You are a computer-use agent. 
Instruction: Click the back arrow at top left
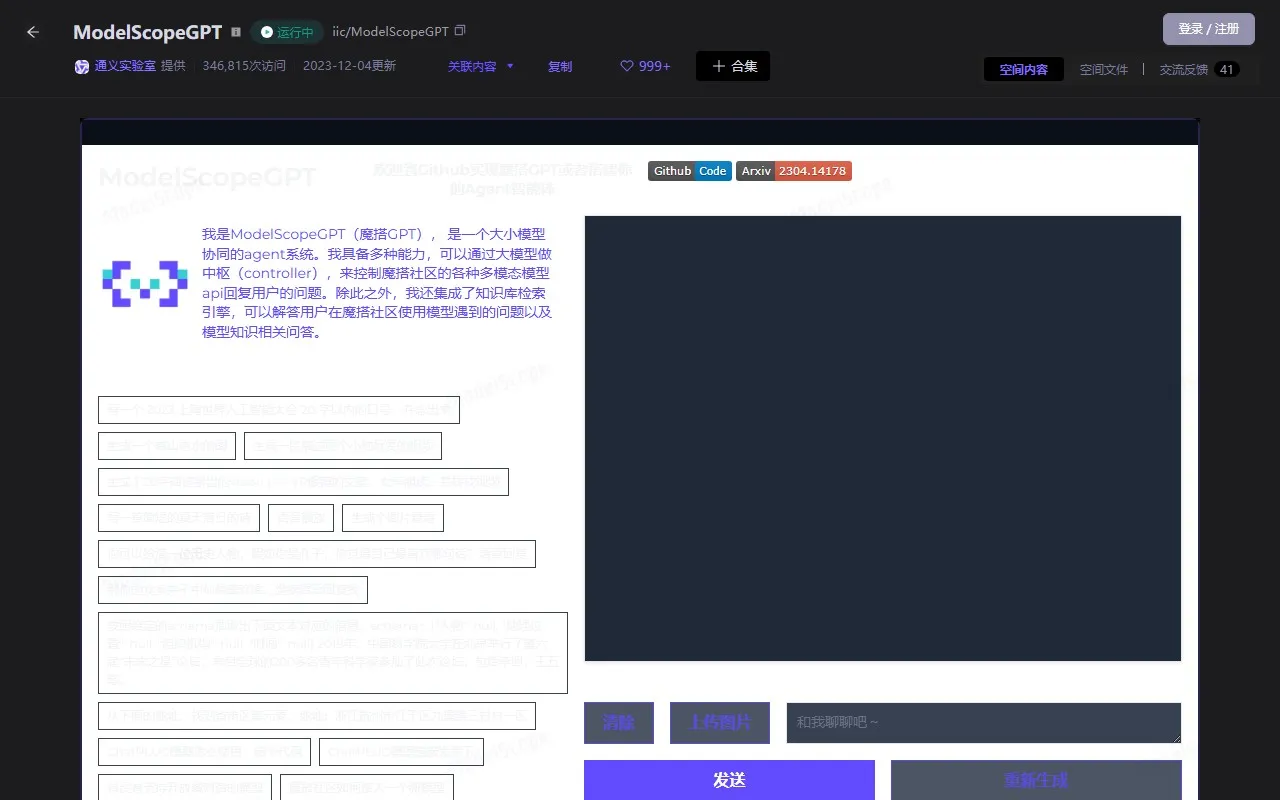pos(32,32)
